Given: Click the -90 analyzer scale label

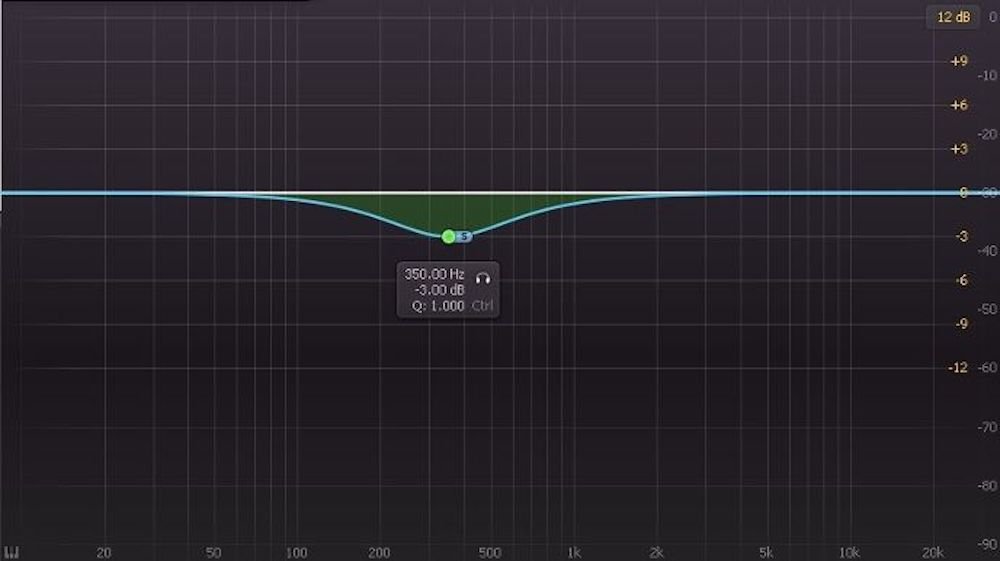Looking at the screenshot, I should click(x=986, y=545).
